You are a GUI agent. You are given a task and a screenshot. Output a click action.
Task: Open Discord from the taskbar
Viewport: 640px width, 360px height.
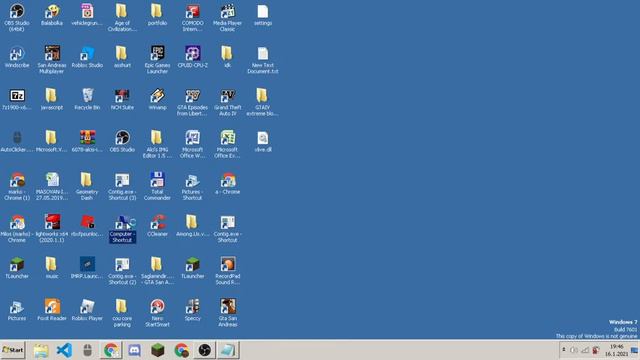(134, 350)
